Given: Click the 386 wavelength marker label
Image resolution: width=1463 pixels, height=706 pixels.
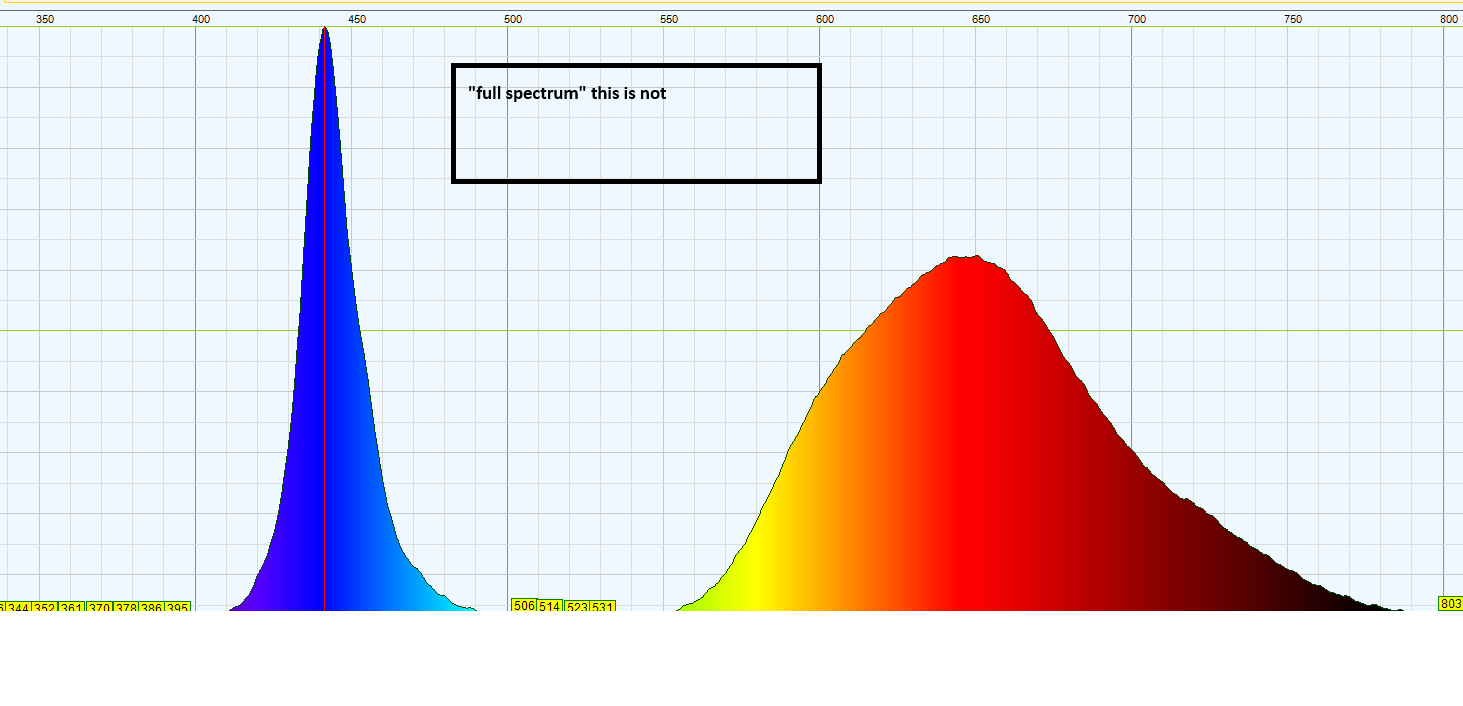Looking at the screenshot, I should [151, 608].
